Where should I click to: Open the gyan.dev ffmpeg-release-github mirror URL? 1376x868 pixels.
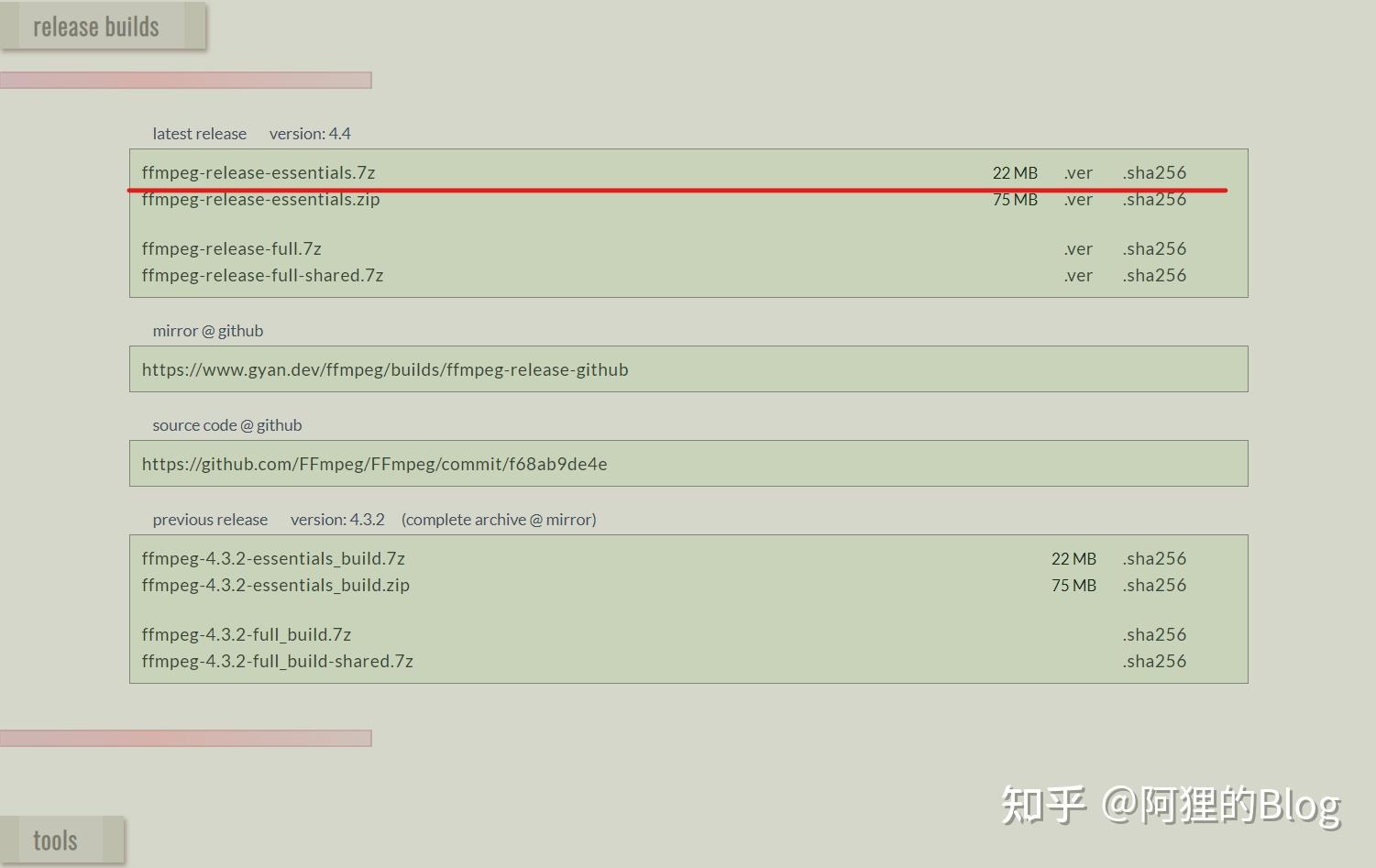click(x=385, y=369)
